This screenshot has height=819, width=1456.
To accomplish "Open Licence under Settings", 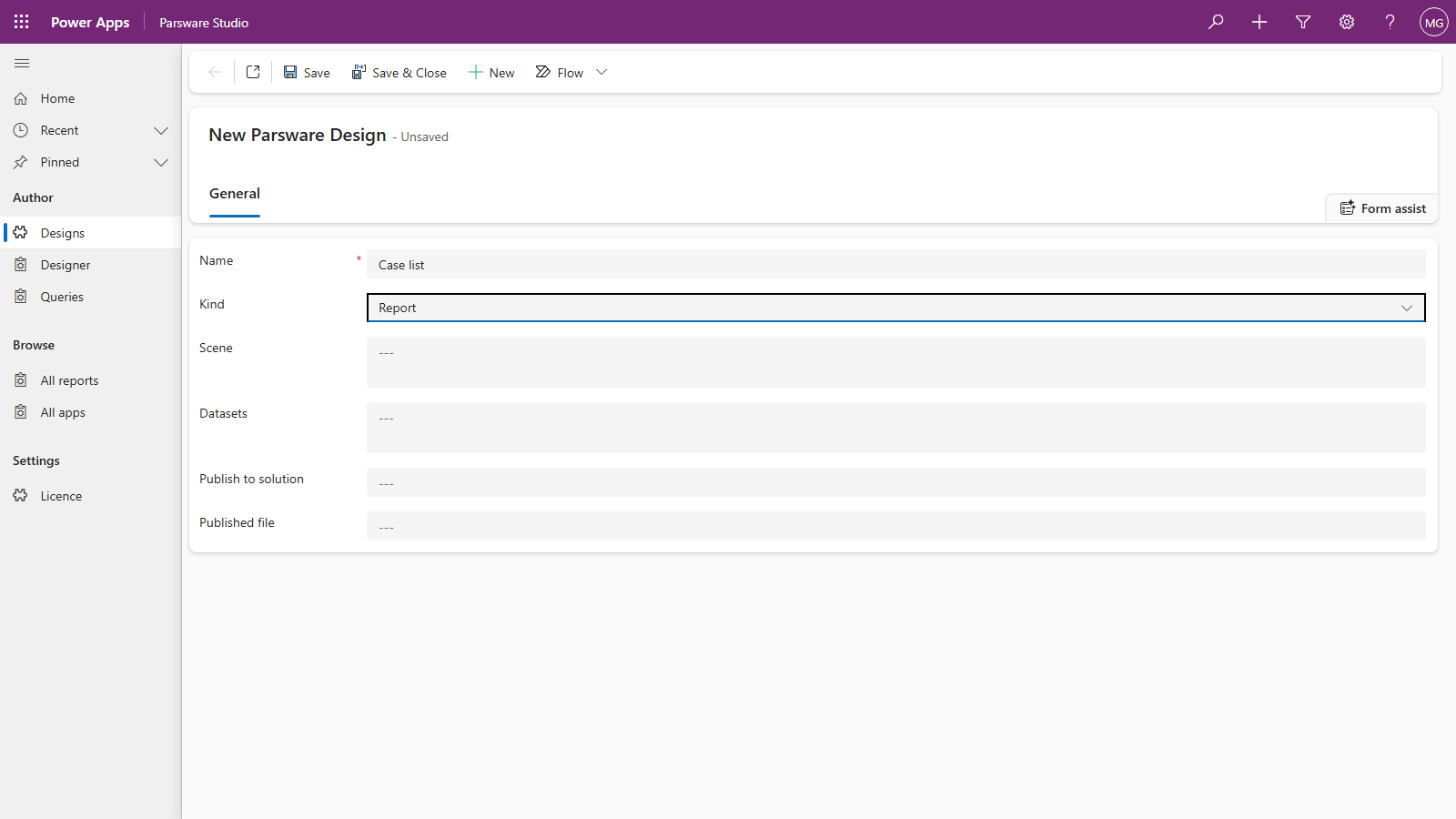I will [x=91, y=496].
